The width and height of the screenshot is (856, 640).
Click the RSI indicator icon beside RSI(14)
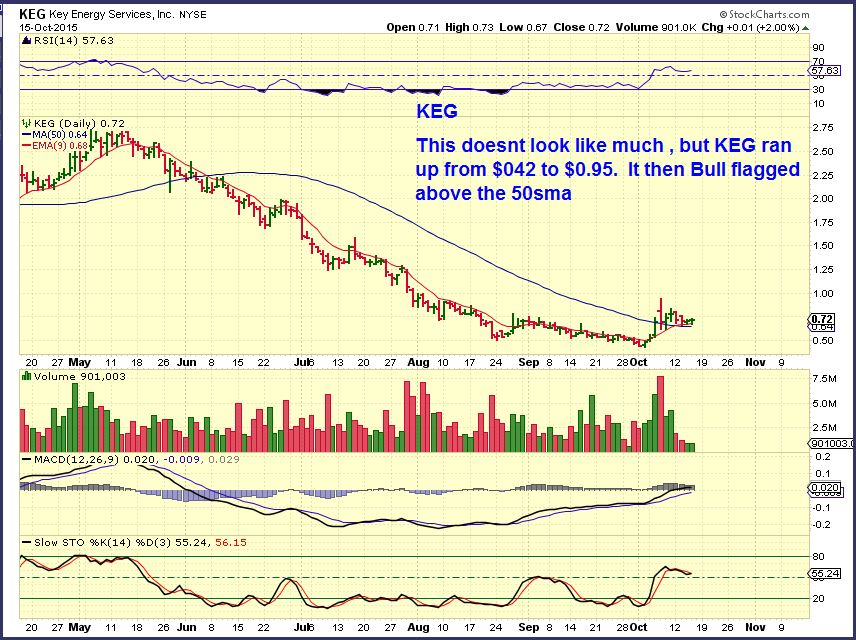pyautogui.click(x=26, y=40)
